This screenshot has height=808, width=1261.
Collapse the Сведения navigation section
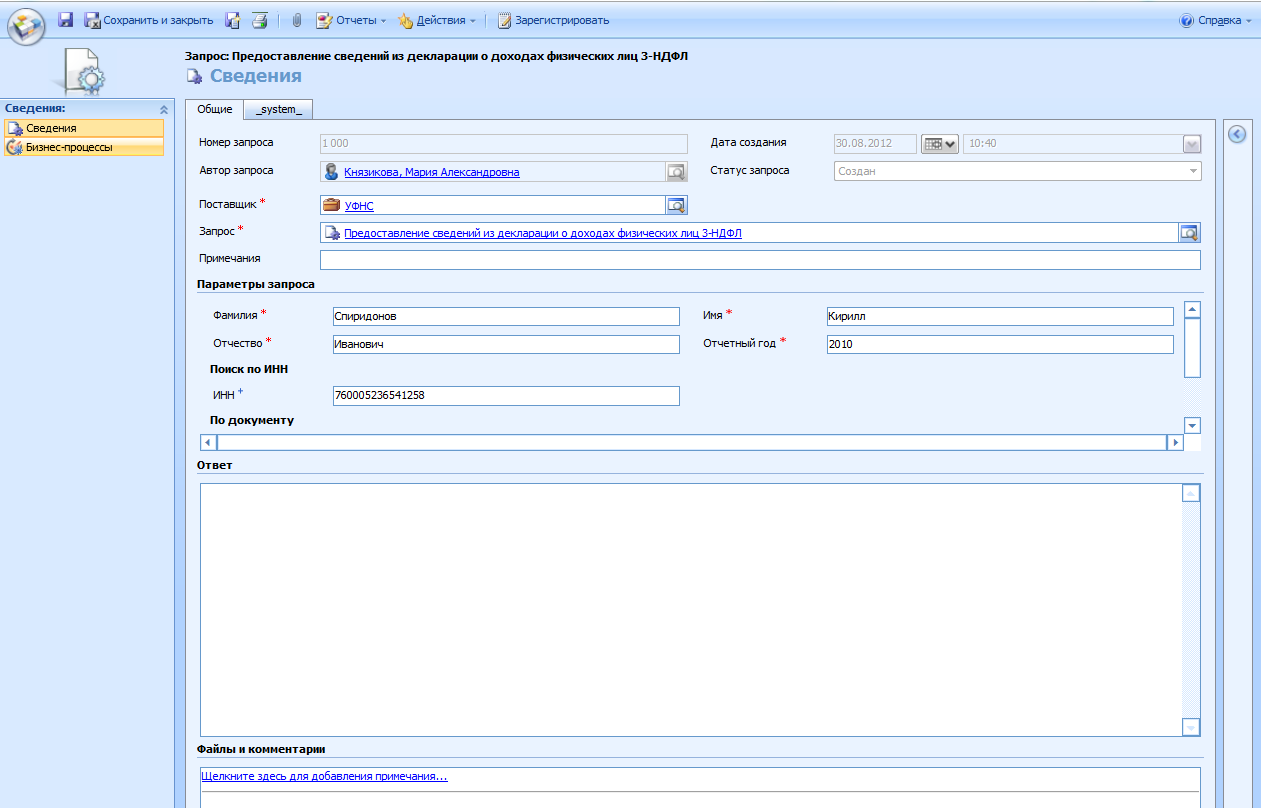pyautogui.click(x=163, y=108)
